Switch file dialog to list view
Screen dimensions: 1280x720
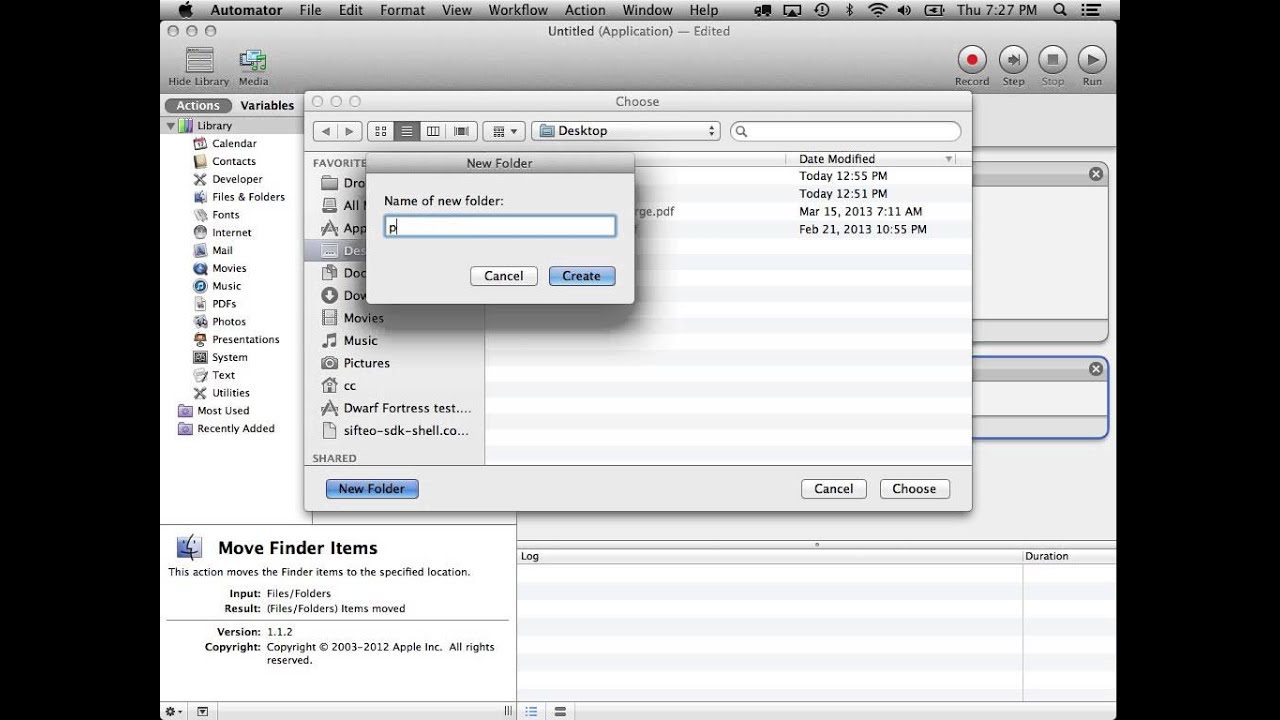click(x=406, y=131)
